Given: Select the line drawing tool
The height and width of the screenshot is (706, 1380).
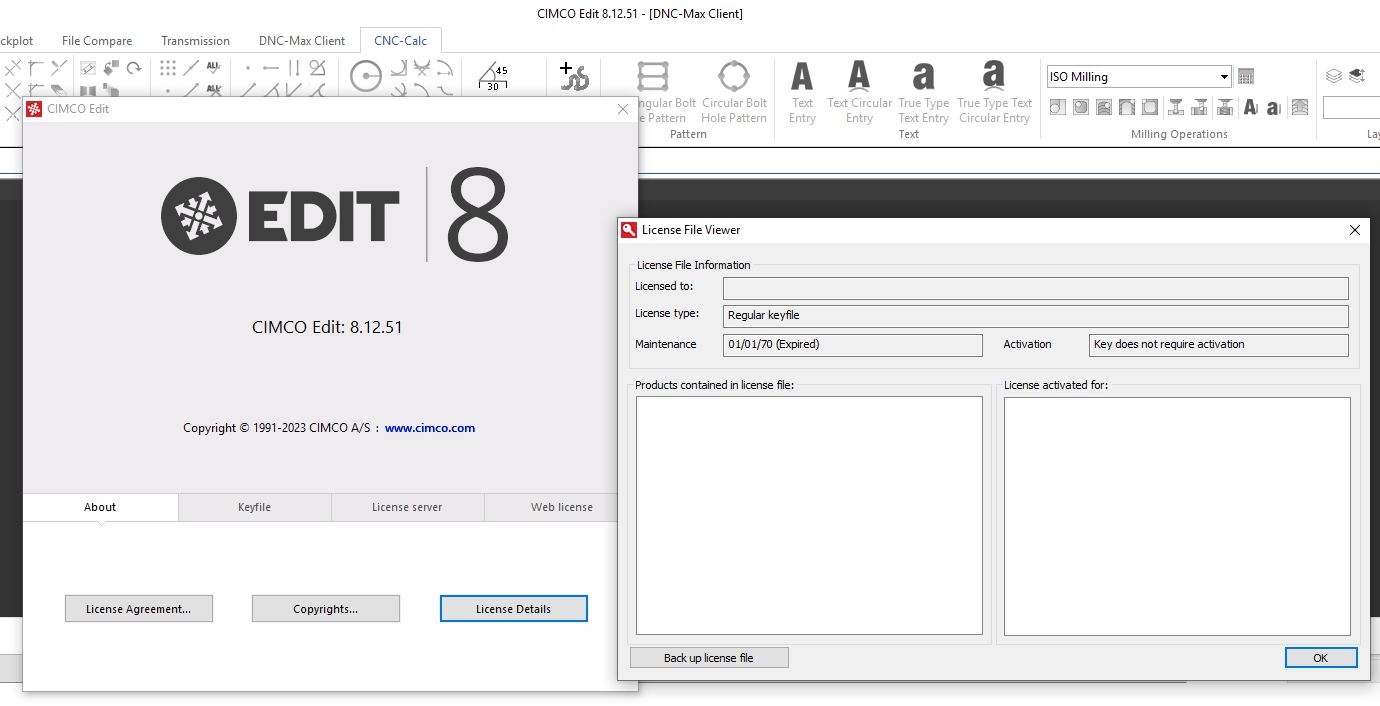Looking at the screenshot, I should (190, 67).
